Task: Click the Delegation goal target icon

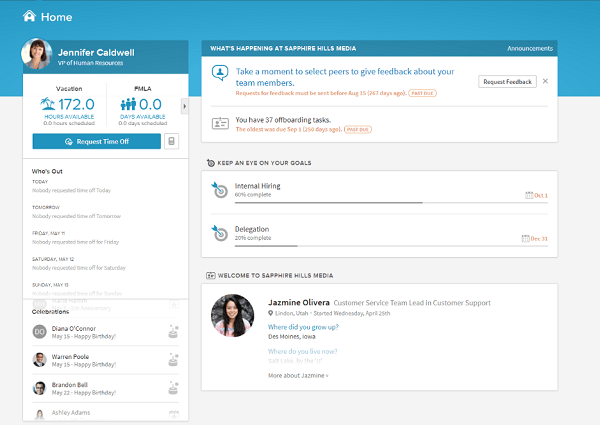Action: click(220, 233)
